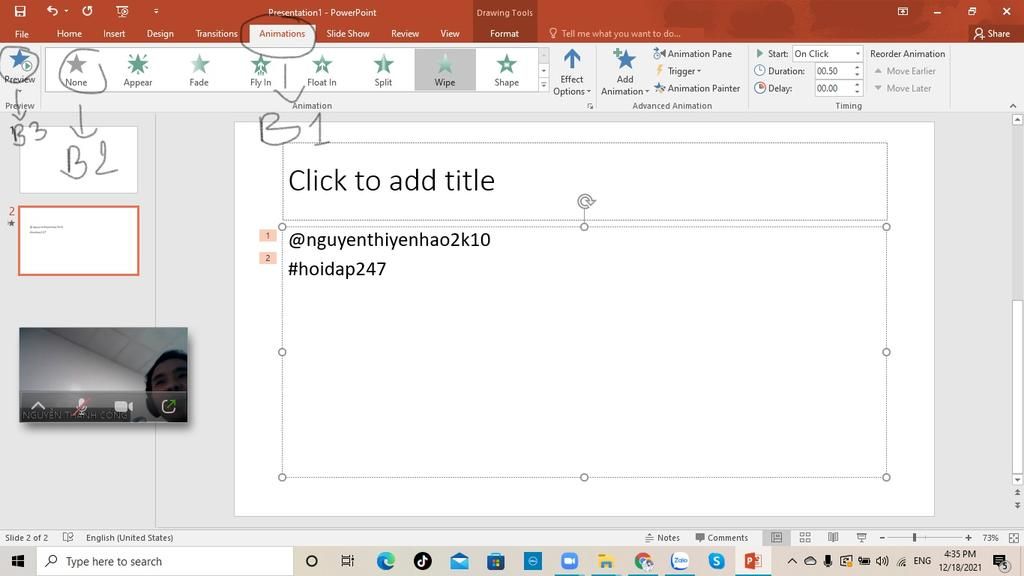Click the Redo icon in quick access toolbar
Viewport: 1024px width, 576px height.
click(87, 11)
